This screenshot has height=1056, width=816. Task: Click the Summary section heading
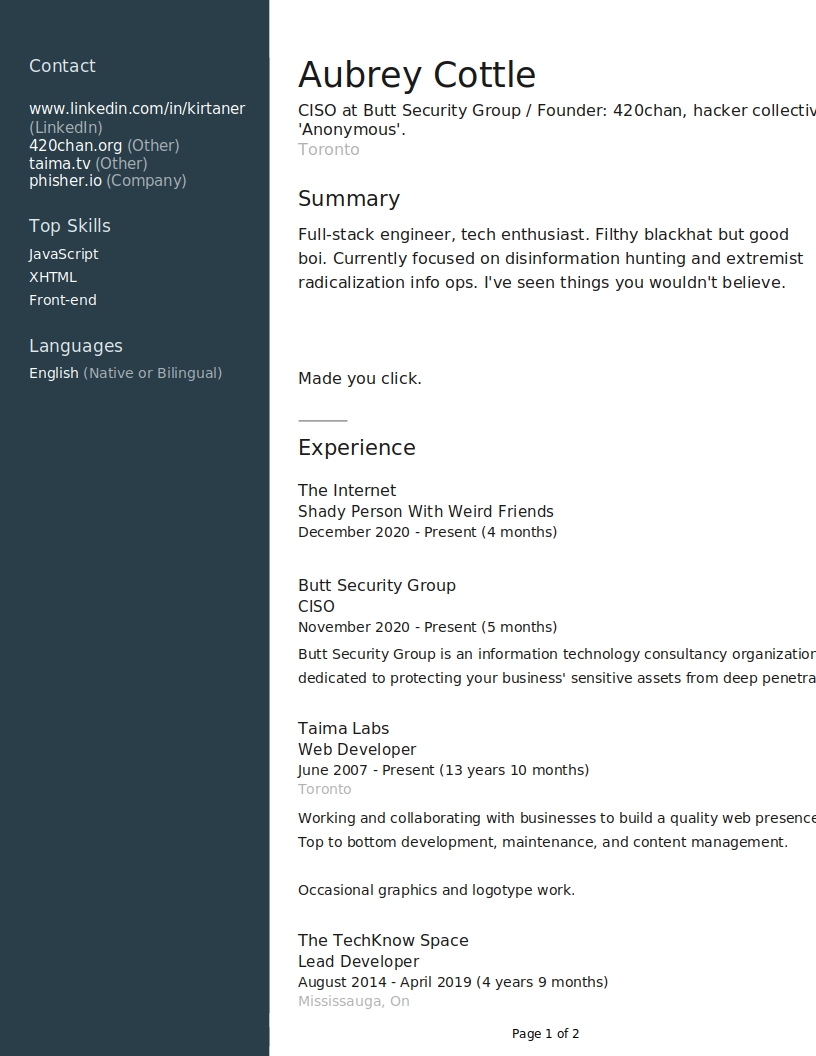coord(349,199)
